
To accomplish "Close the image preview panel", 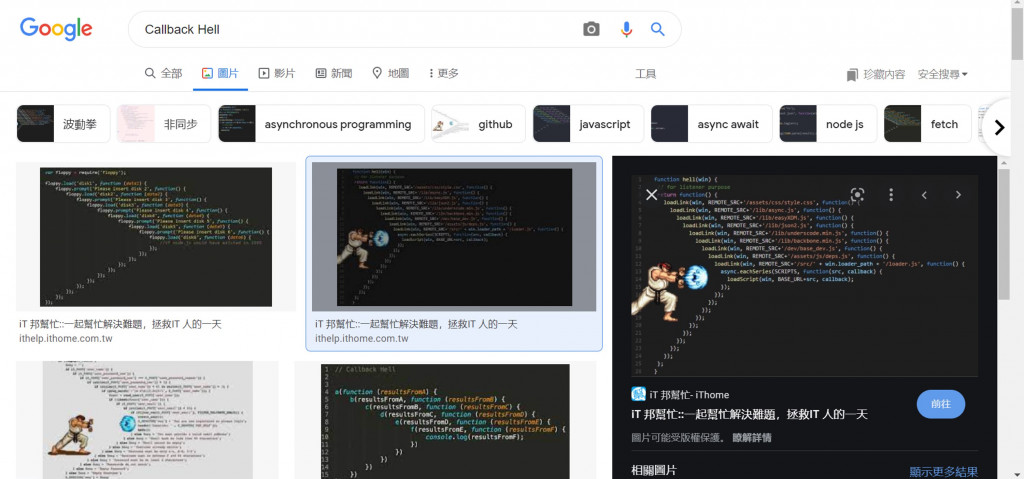I will [651, 194].
